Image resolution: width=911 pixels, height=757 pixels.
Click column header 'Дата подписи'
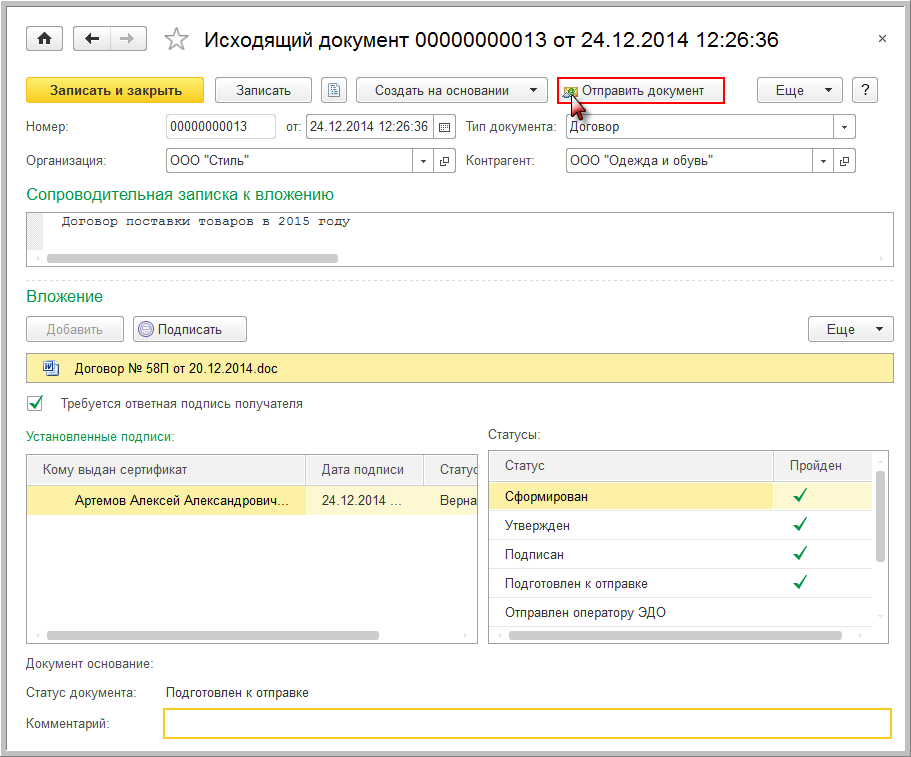[x=364, y=469]
